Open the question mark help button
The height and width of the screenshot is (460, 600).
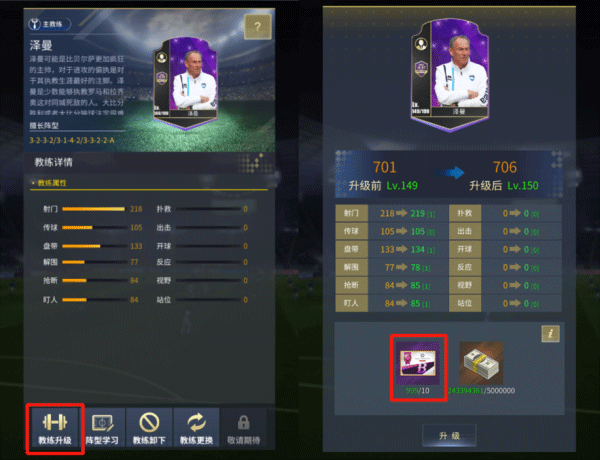click(258, 26)
